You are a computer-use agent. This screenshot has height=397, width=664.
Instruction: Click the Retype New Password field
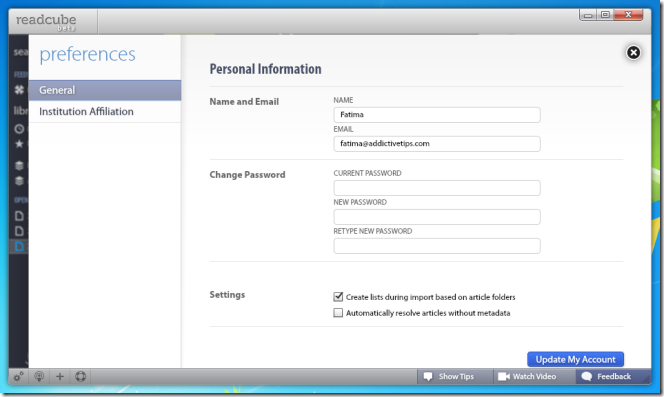tap(437, 246)
